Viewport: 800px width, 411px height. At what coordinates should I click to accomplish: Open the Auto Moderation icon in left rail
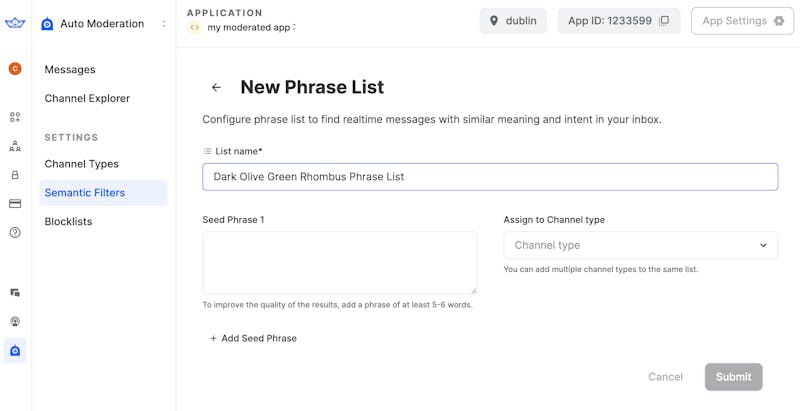coord(15,351)
